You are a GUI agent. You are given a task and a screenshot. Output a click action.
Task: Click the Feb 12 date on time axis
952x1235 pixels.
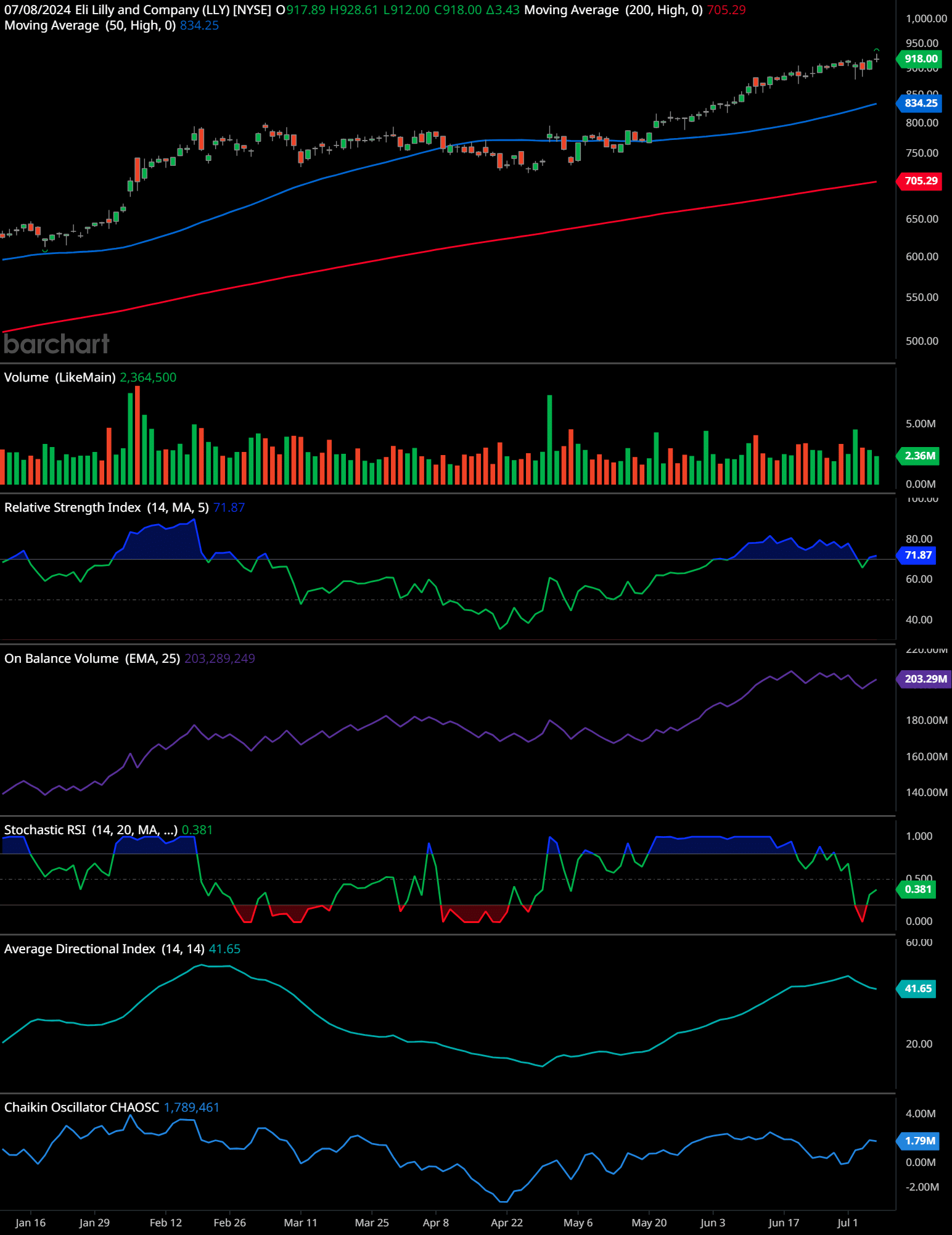tap(166, 1223)
